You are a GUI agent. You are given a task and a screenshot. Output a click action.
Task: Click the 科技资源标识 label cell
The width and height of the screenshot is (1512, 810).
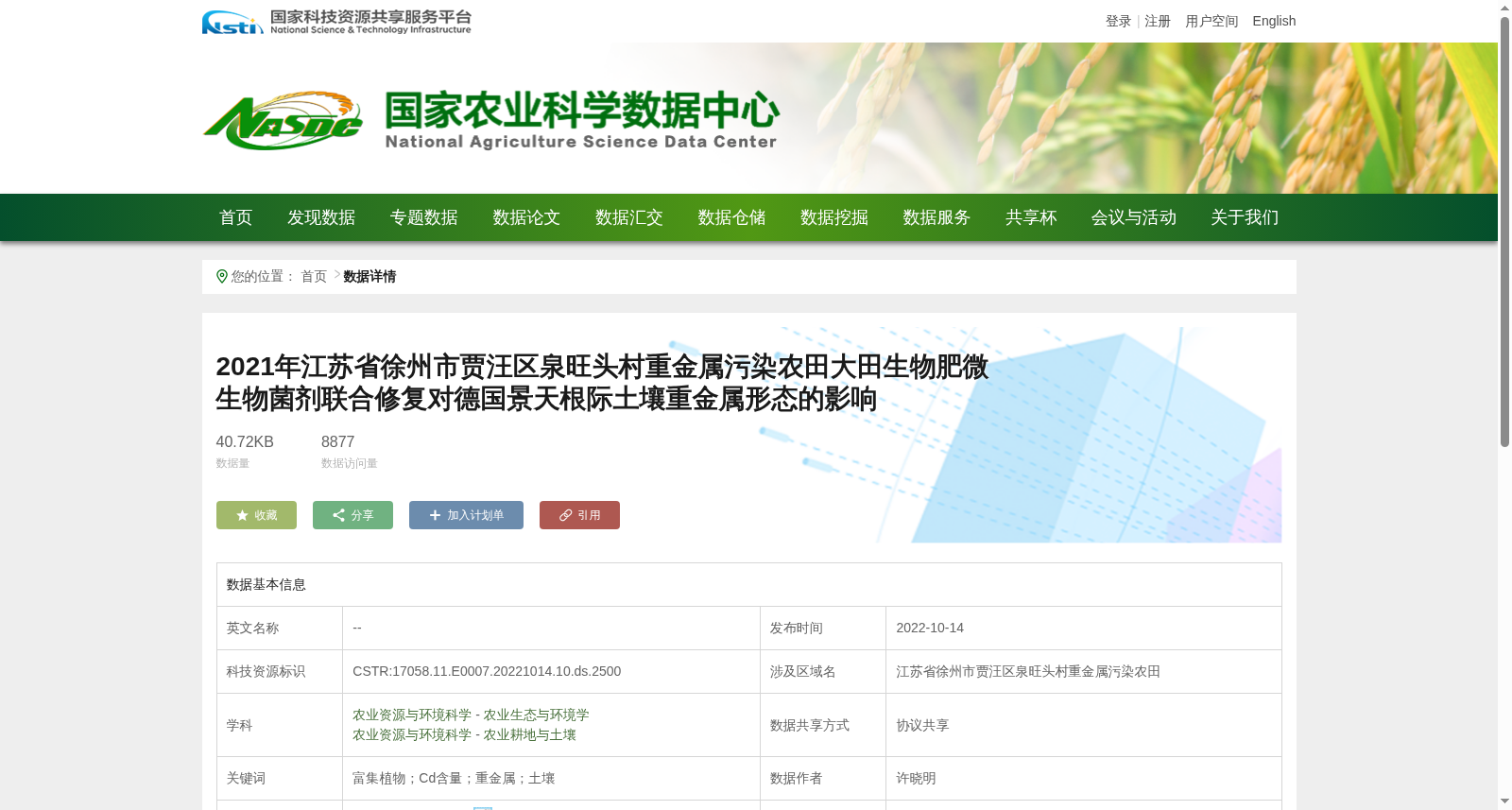(x=280, y=672)
